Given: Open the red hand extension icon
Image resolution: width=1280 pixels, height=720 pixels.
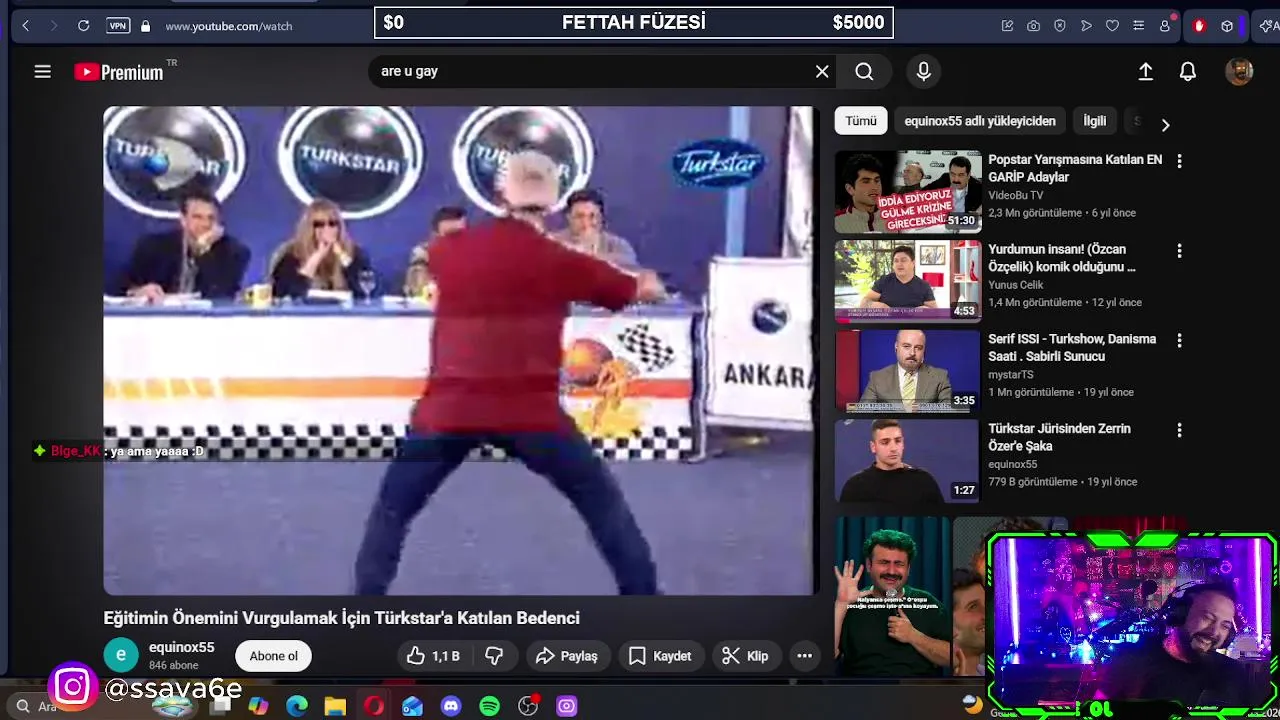Looking at the screenshot, I should tap(1199, 26).
